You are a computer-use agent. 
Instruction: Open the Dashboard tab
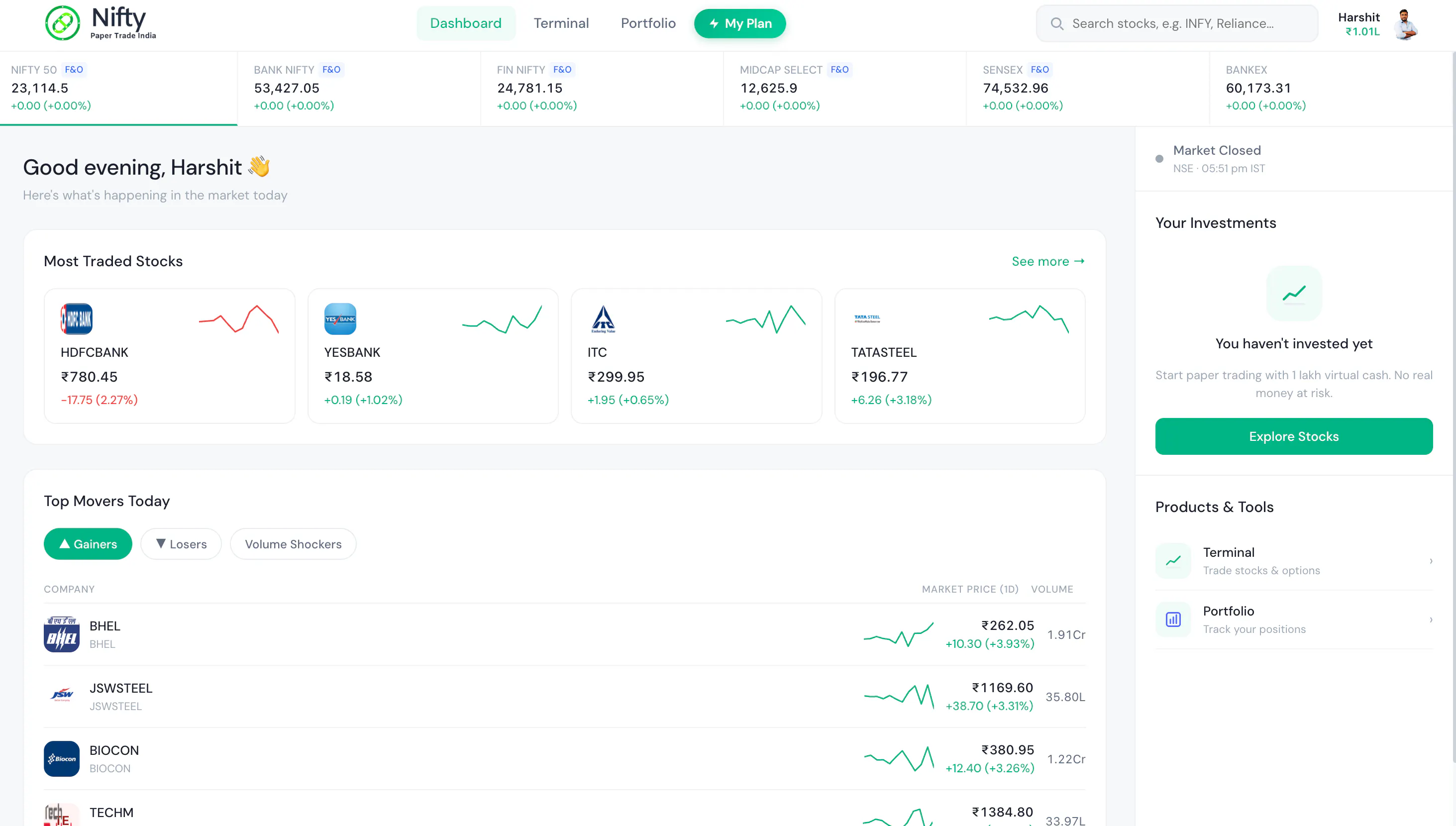click(466, 23)
